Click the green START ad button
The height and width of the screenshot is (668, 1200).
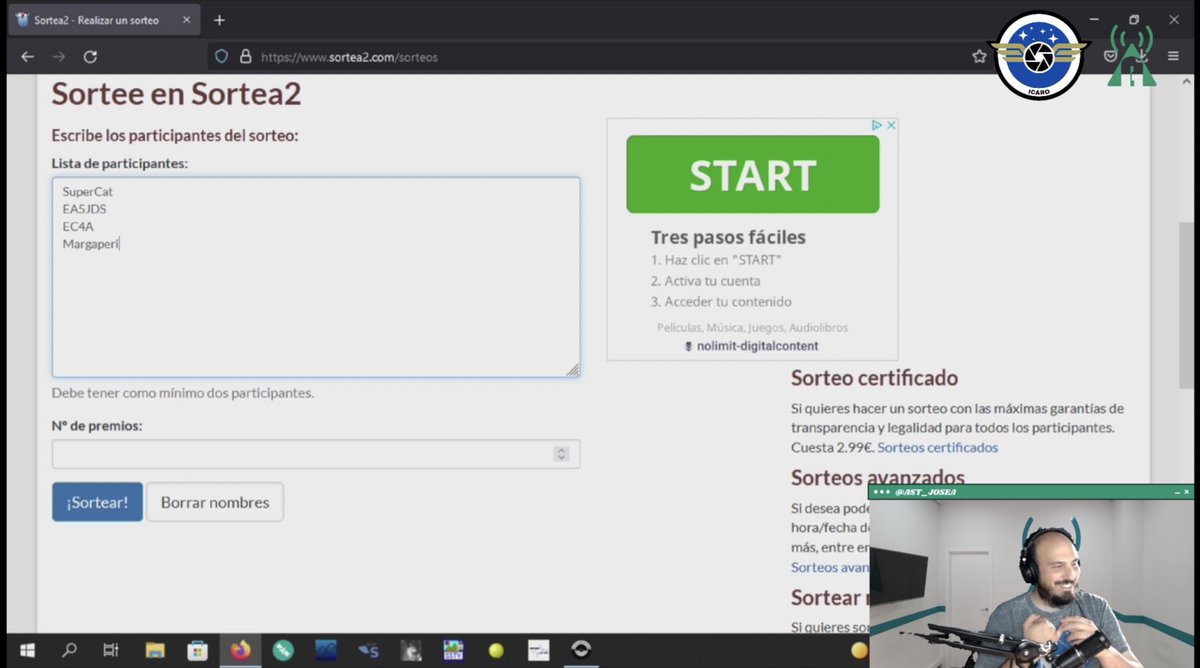(x=753, y=175)
